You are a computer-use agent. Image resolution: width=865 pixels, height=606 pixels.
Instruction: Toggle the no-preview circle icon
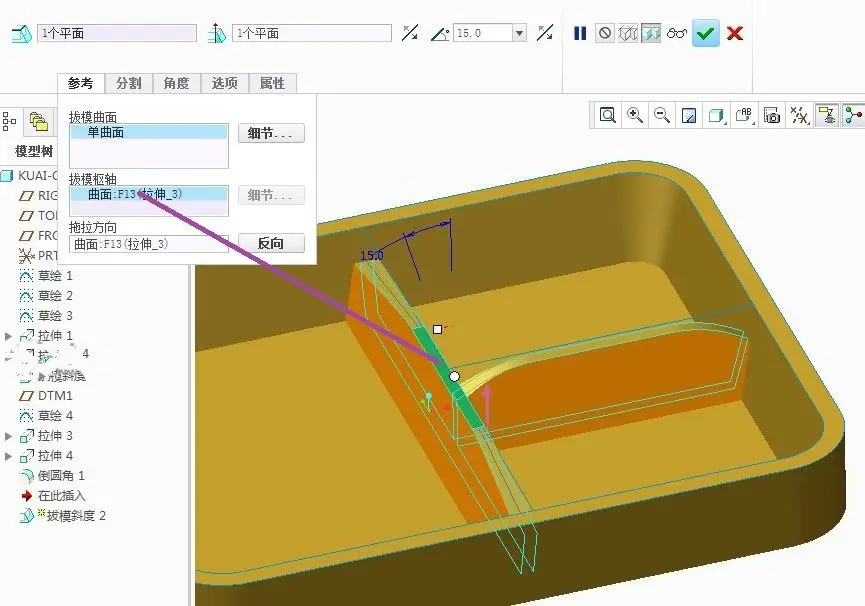tap(605, 34)
